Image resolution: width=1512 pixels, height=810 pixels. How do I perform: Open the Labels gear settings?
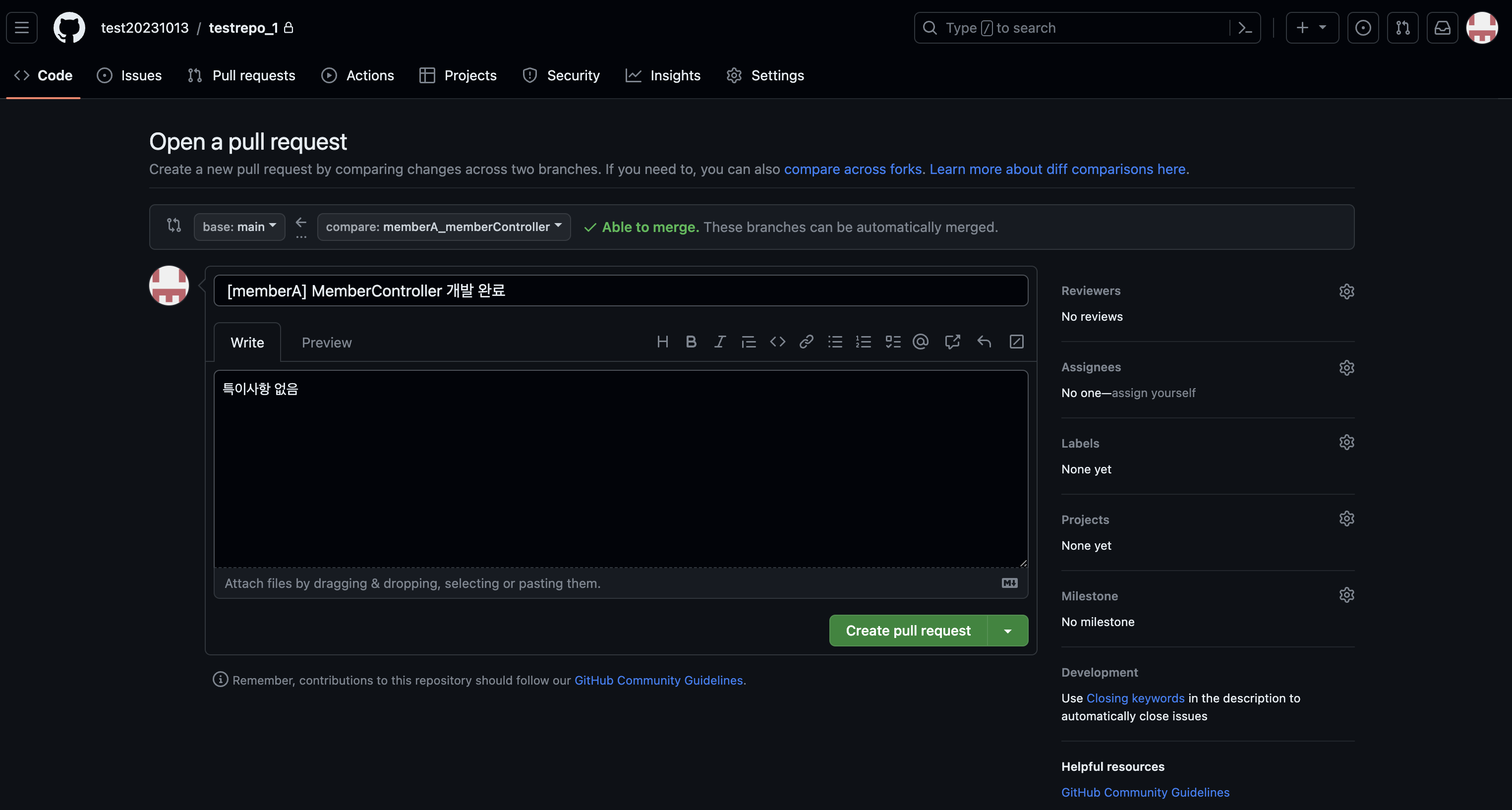click(x=1346, y=443)
